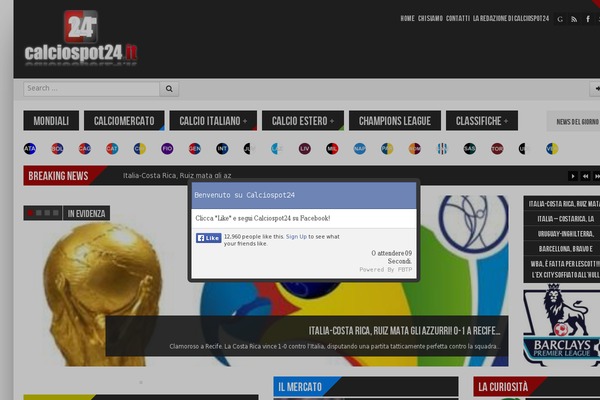600x400 pixels.
Task: Open the Italia-Costa Rica slider headline
Action: (x=404, y=331)
